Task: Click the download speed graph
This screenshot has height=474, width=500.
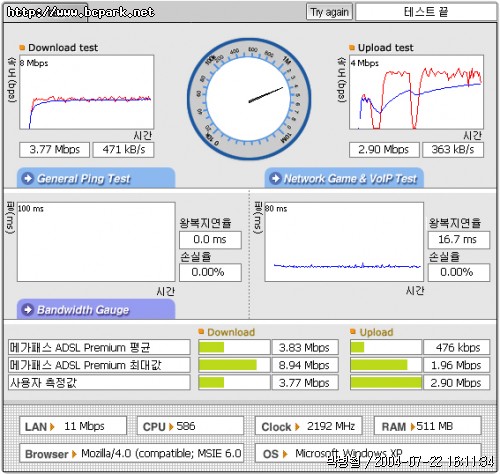Action: [87, 92]
